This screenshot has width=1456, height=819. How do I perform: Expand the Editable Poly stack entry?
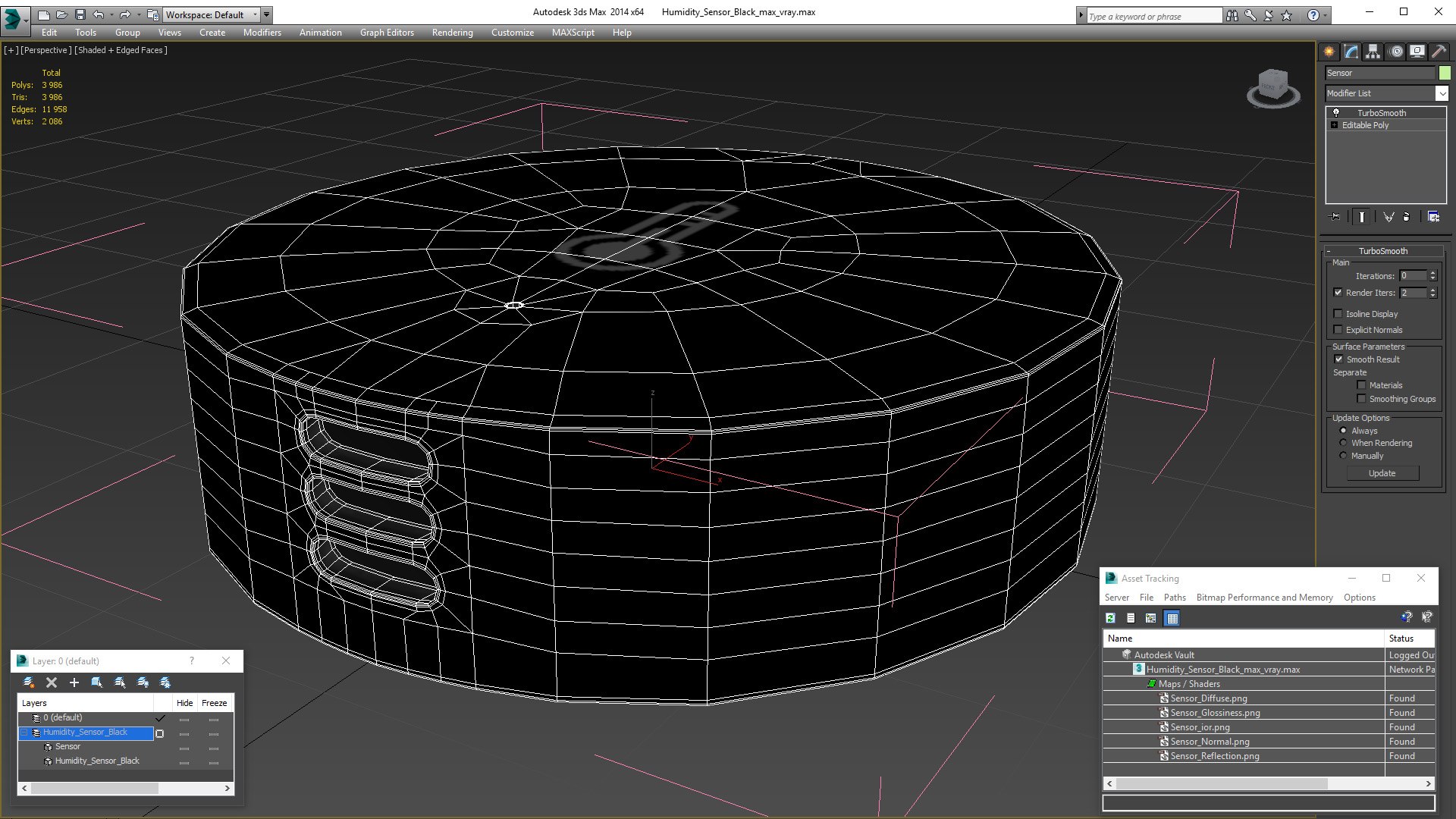pyautogui.click(x=1334, y=125)
